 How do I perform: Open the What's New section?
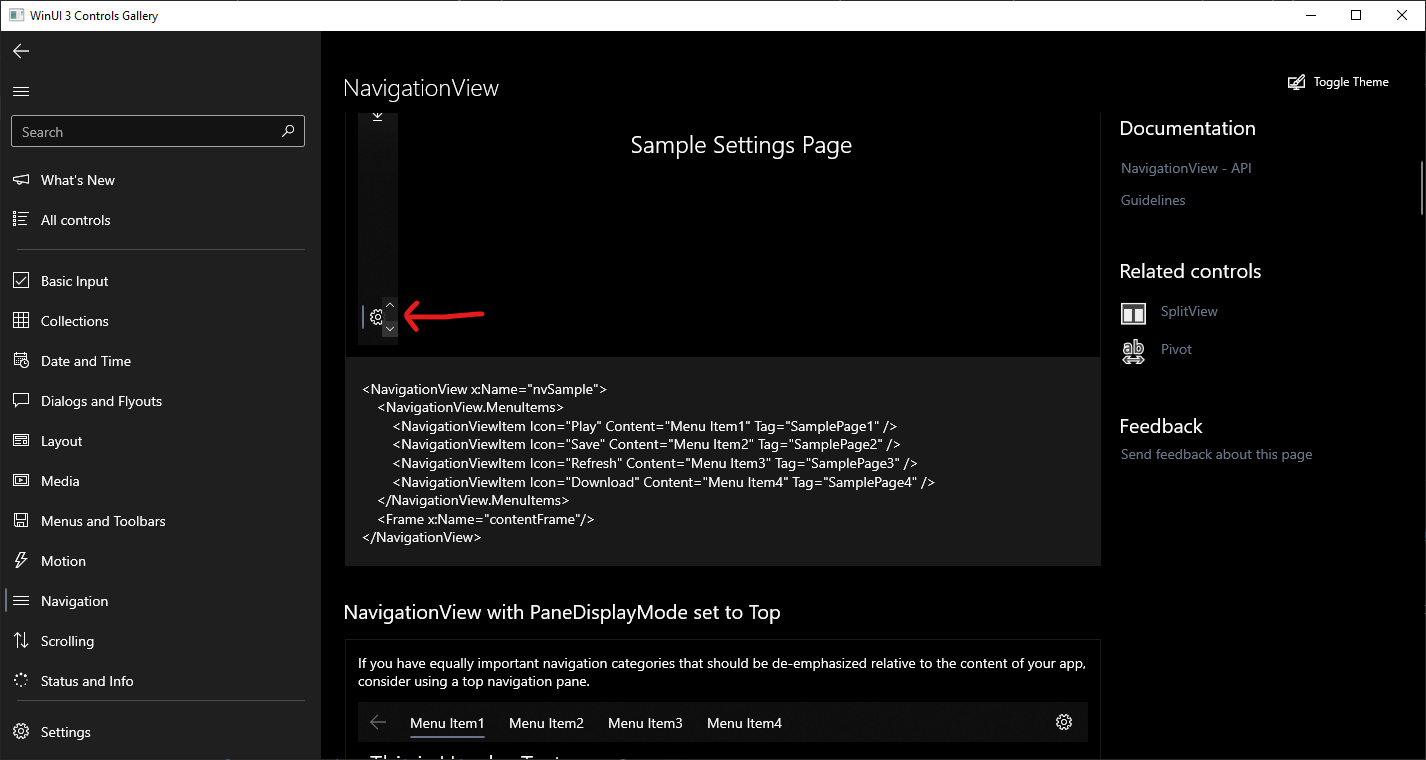(x=77, y=180)
